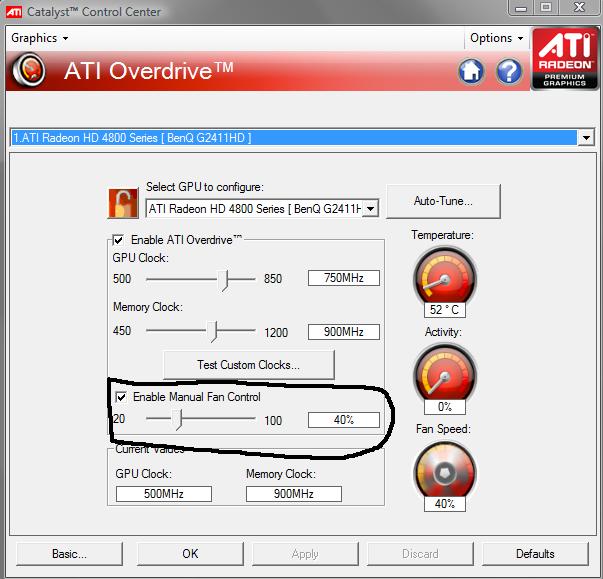Click the ATI Radeon Premium Graphics logo
Image resolution: width=603 pixels, height=579 pixels.
565,58
